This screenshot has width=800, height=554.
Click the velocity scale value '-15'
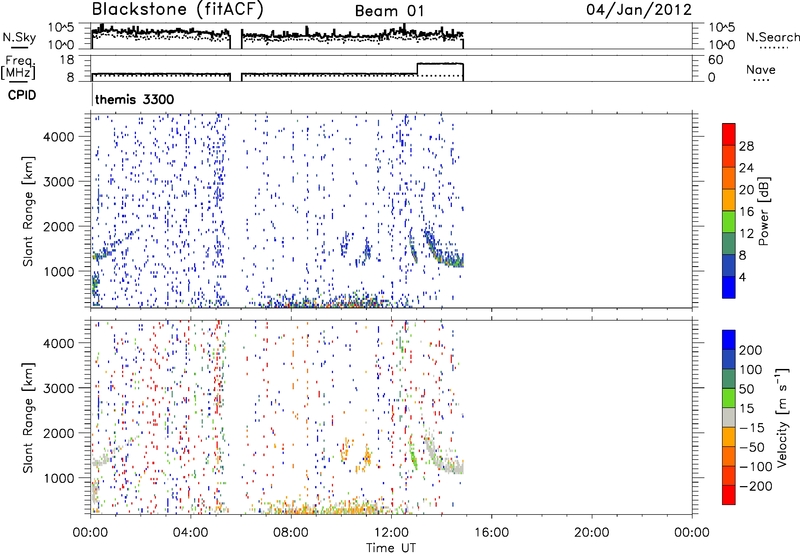(752, 428)
